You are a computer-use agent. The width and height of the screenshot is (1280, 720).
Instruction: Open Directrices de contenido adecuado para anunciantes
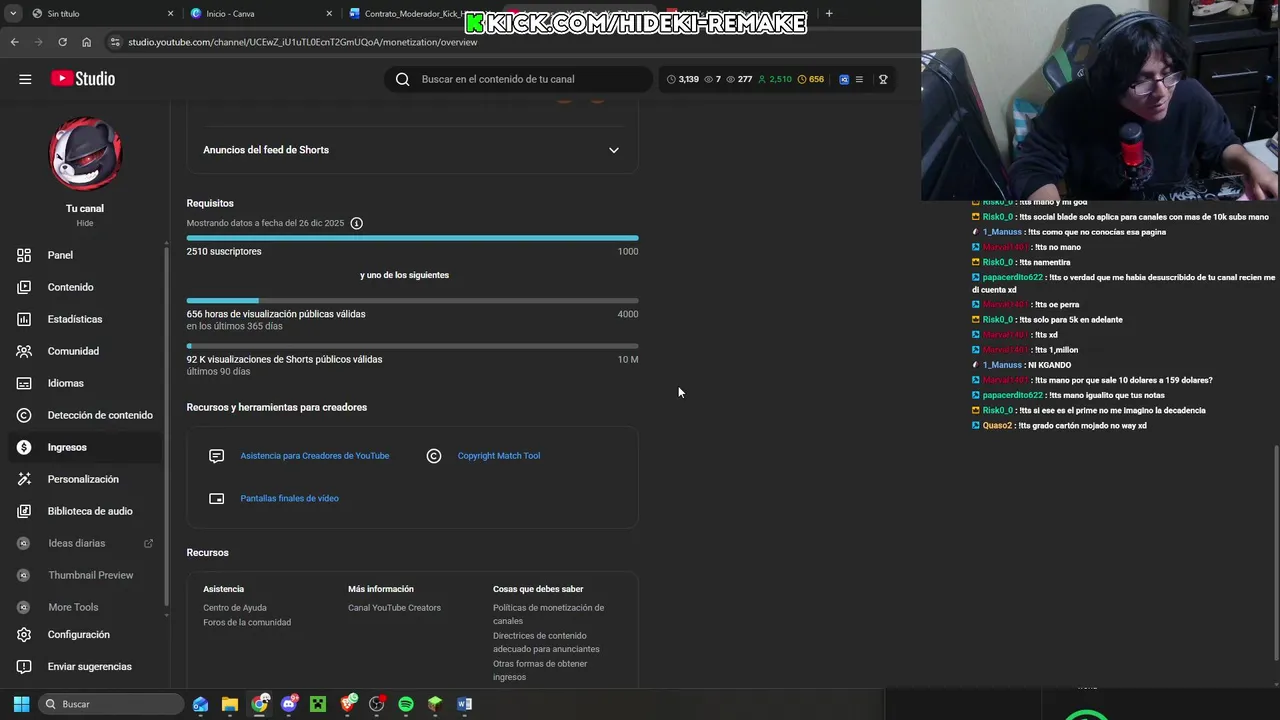click(546, 642)
